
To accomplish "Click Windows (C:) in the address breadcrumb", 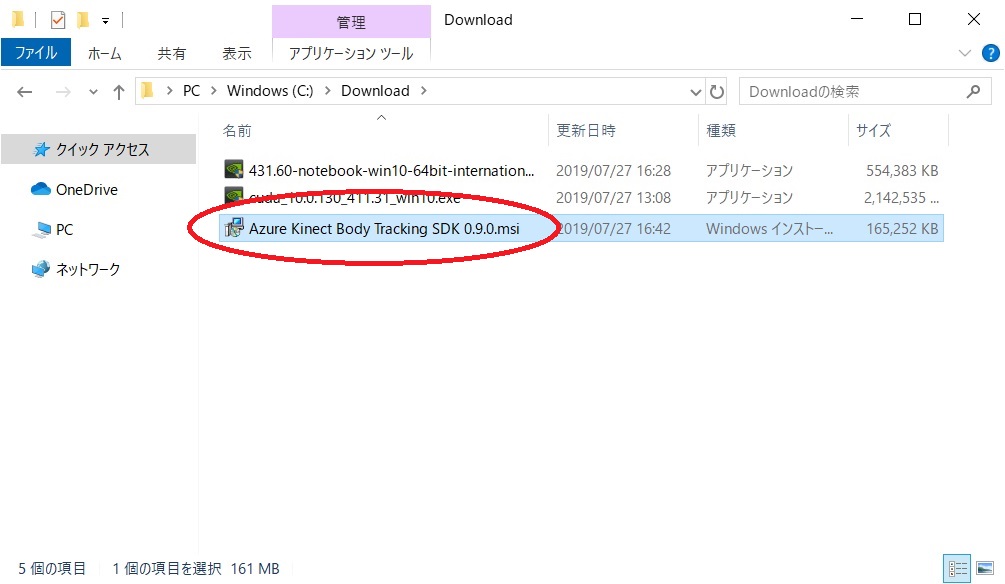I will pos(270,91).
